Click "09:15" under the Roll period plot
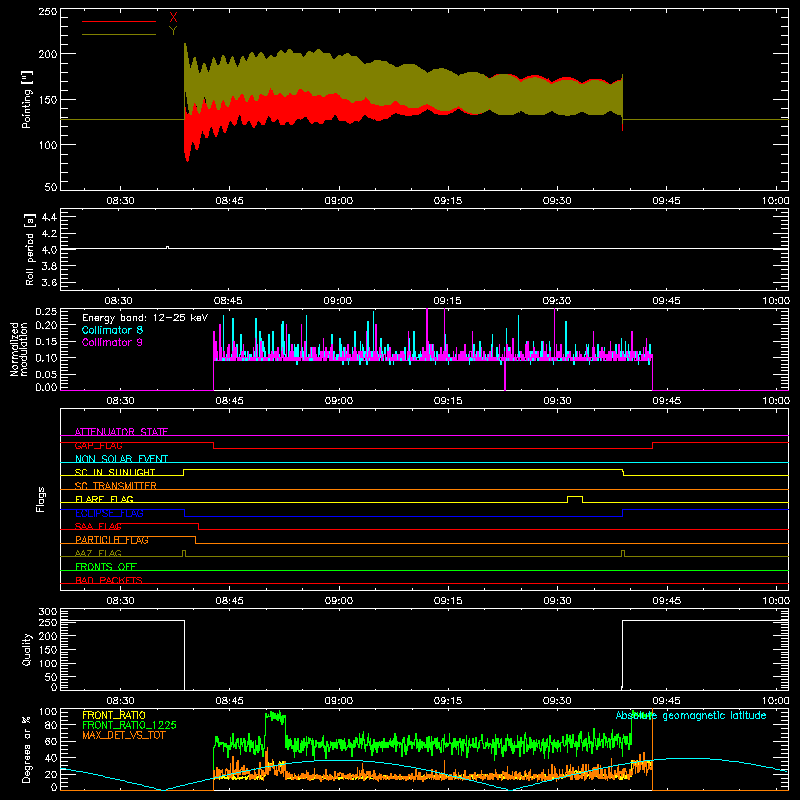 (447, 301)
